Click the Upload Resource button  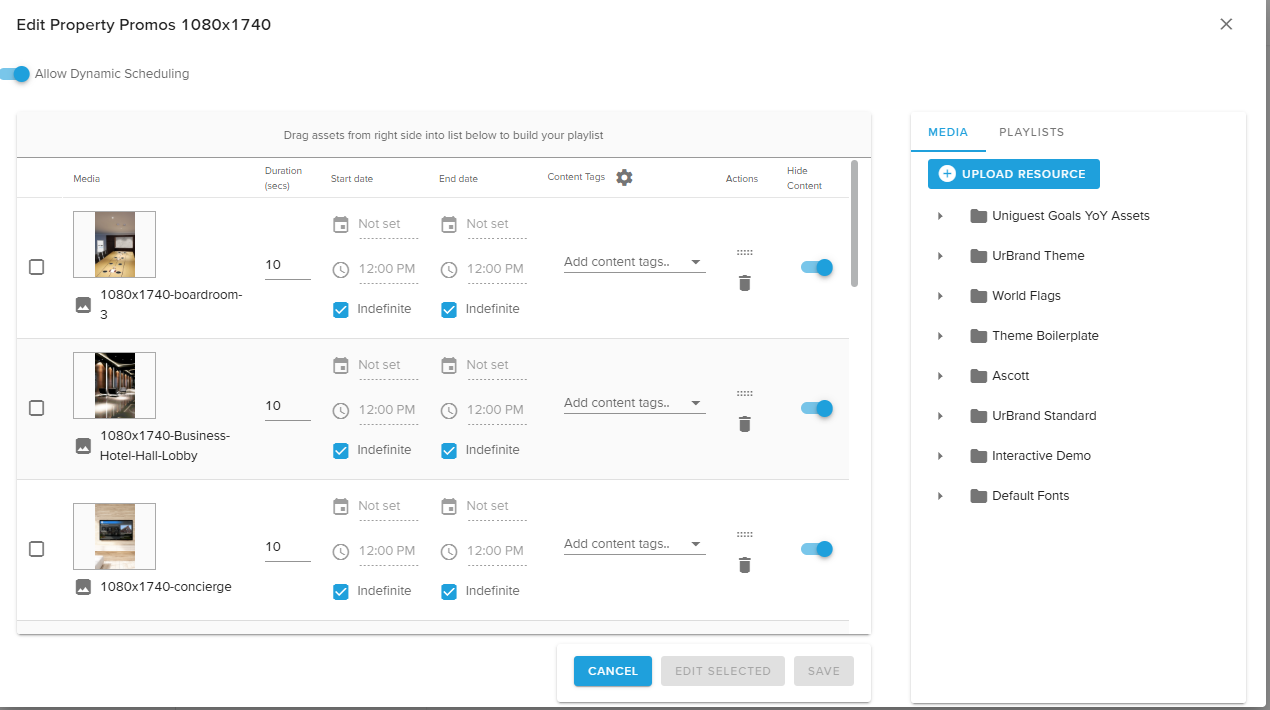tap(1013, 174)
